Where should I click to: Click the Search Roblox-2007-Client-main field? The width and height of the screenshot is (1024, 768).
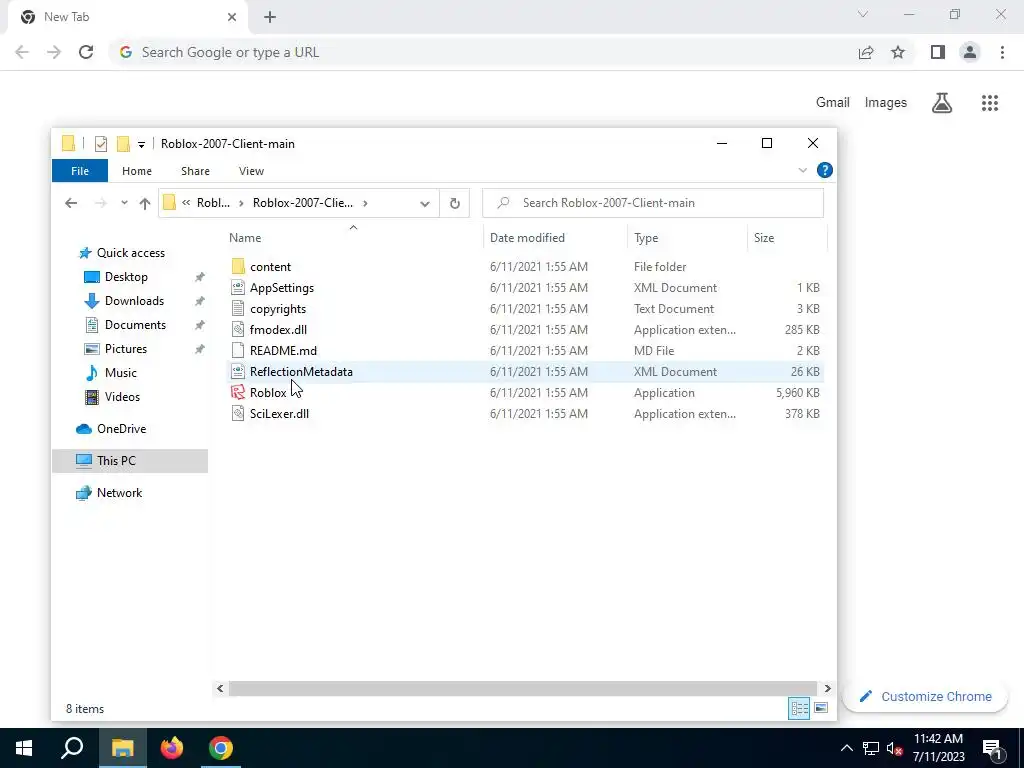tap(653, 203)
